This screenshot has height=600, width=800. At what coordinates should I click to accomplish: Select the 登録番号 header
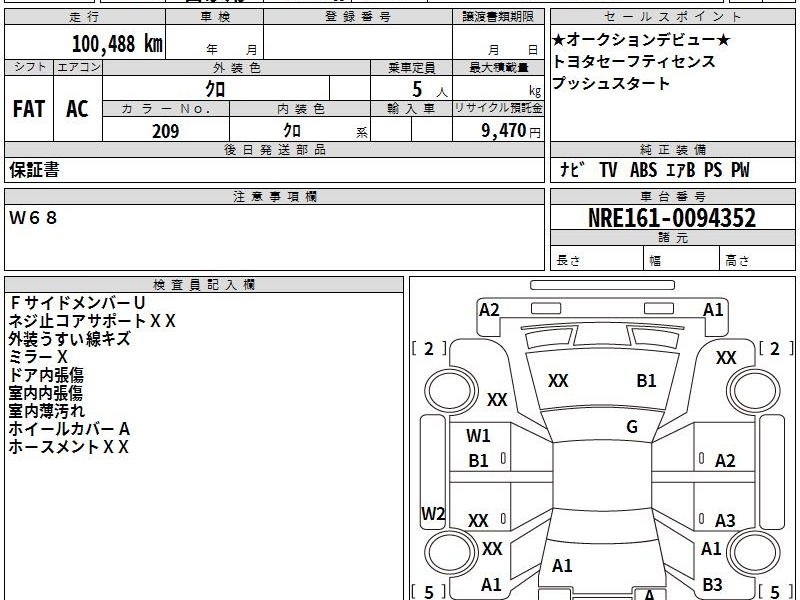coord(358,17)
